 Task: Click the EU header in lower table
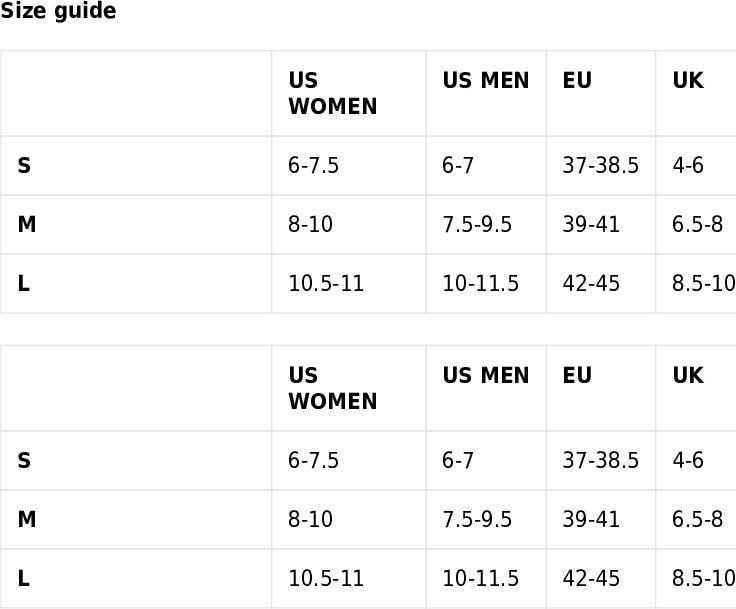(x=577, y=376)
